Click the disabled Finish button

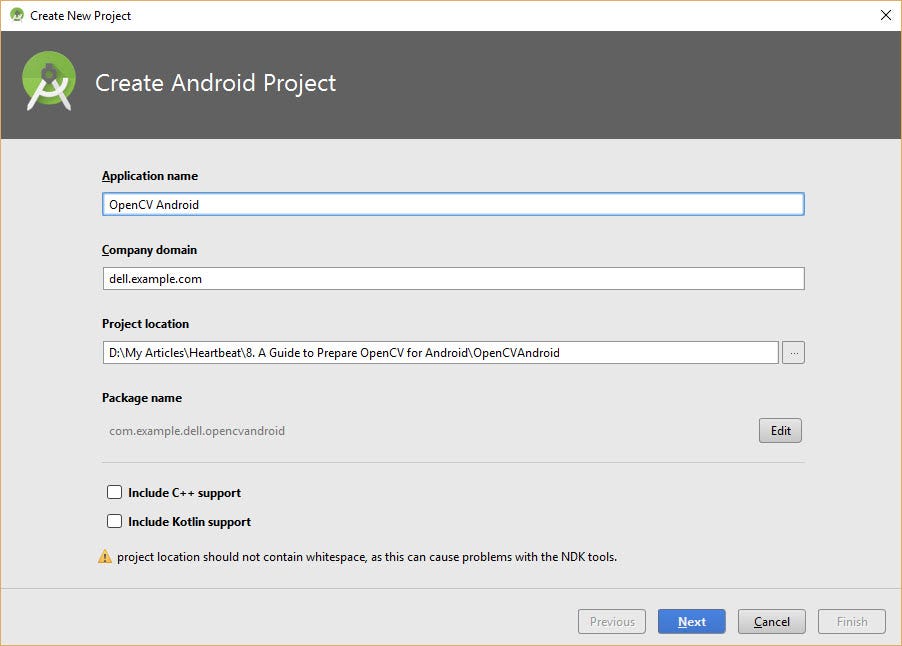(851, 621)
